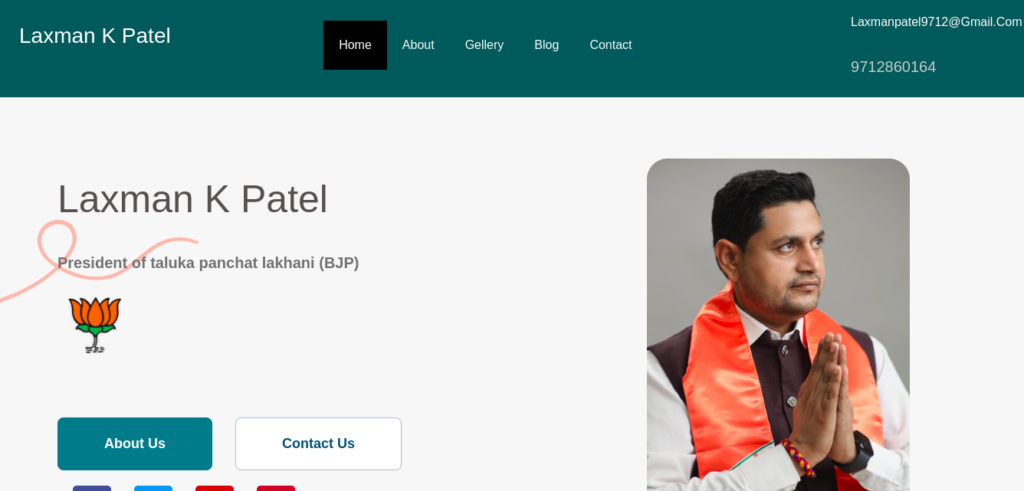Click the portrait photo of Laxman Patel

coord(778,325)
